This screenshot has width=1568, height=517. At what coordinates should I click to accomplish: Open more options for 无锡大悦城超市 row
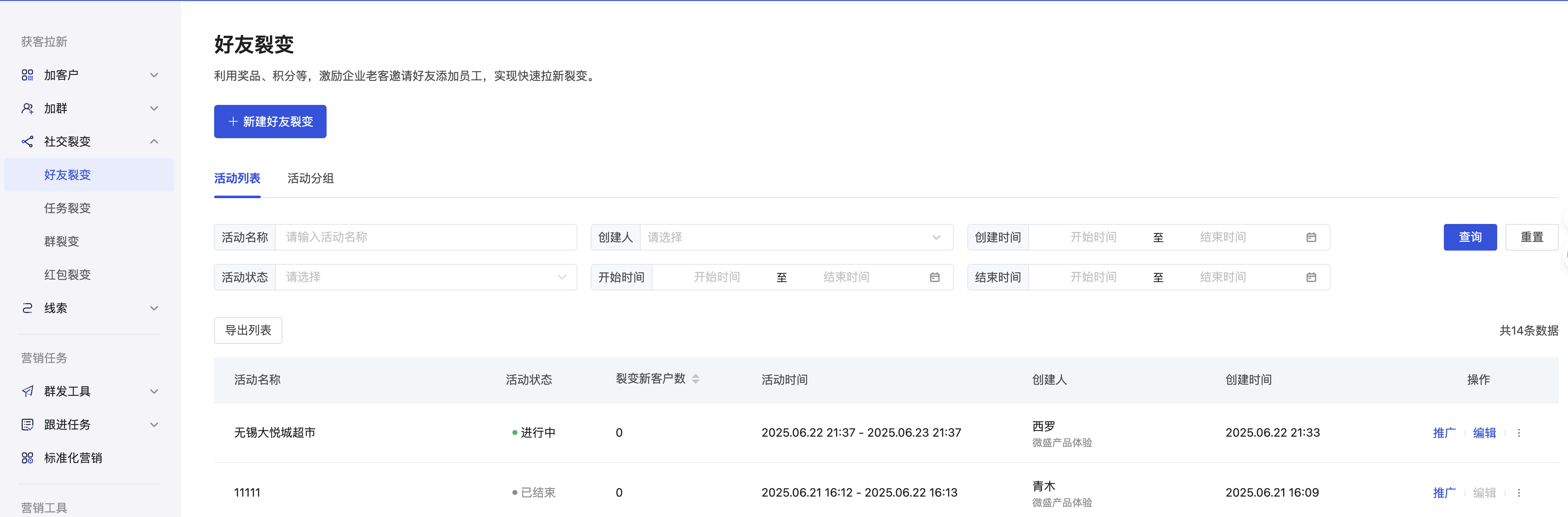(1519, 433)
